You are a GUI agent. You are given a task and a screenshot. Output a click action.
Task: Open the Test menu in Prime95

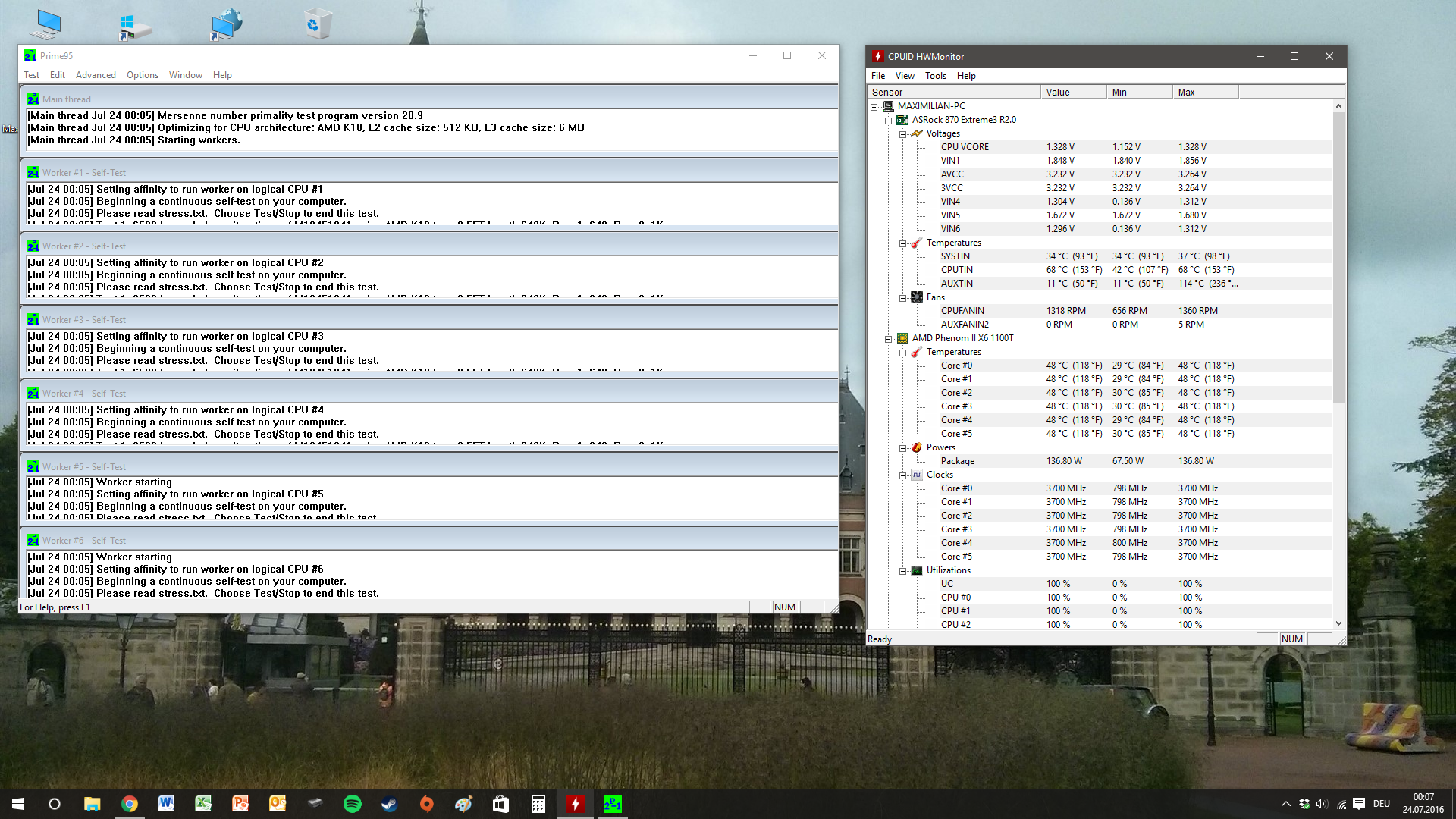[x=31, y=75]
